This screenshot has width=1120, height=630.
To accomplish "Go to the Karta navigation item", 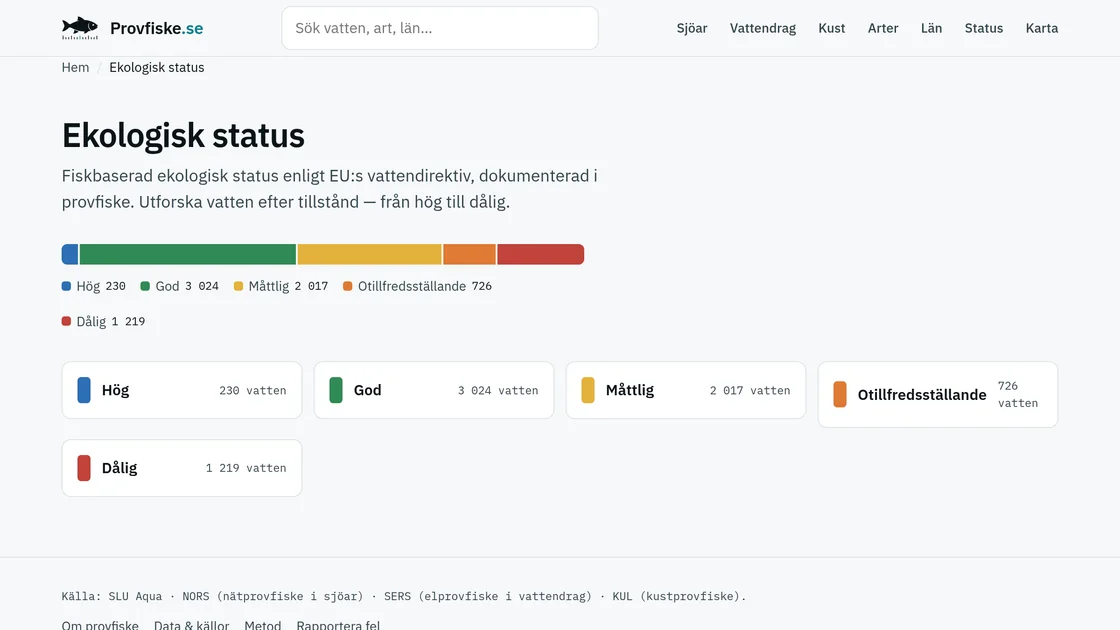I will [1041, 28].
